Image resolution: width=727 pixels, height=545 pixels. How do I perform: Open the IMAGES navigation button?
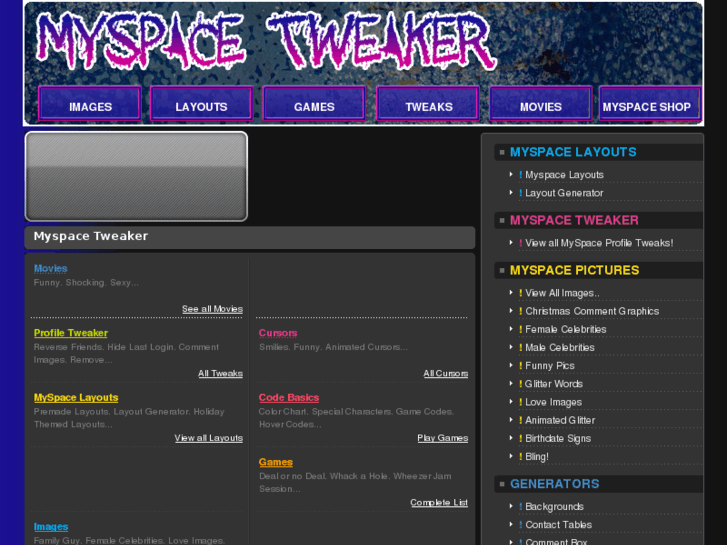point(90,103)
